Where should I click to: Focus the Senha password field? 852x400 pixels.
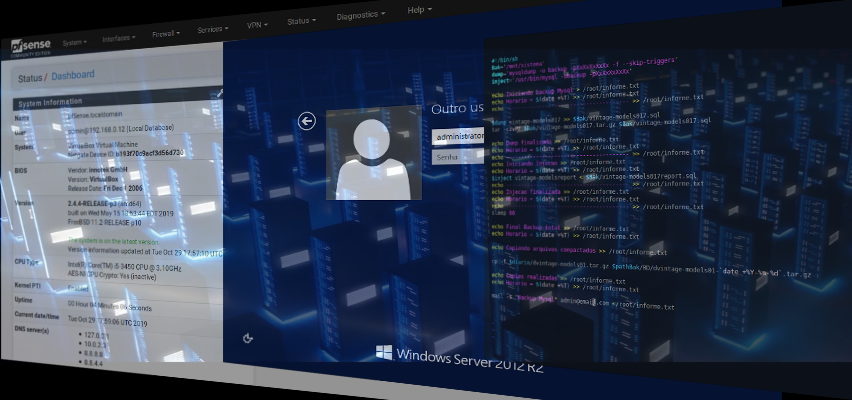pos(457,157)
